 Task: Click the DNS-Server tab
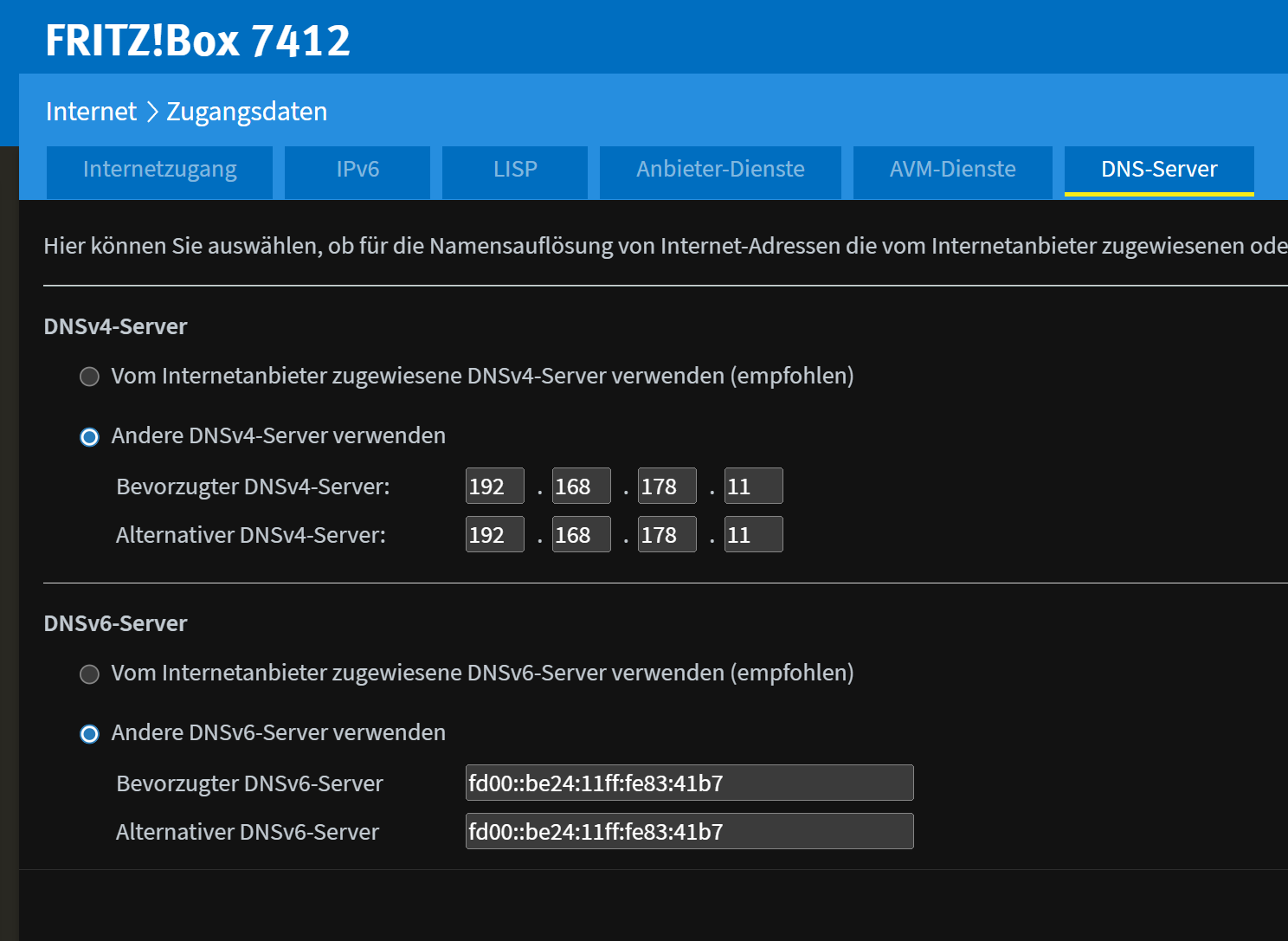click(x=1159, y=170)
